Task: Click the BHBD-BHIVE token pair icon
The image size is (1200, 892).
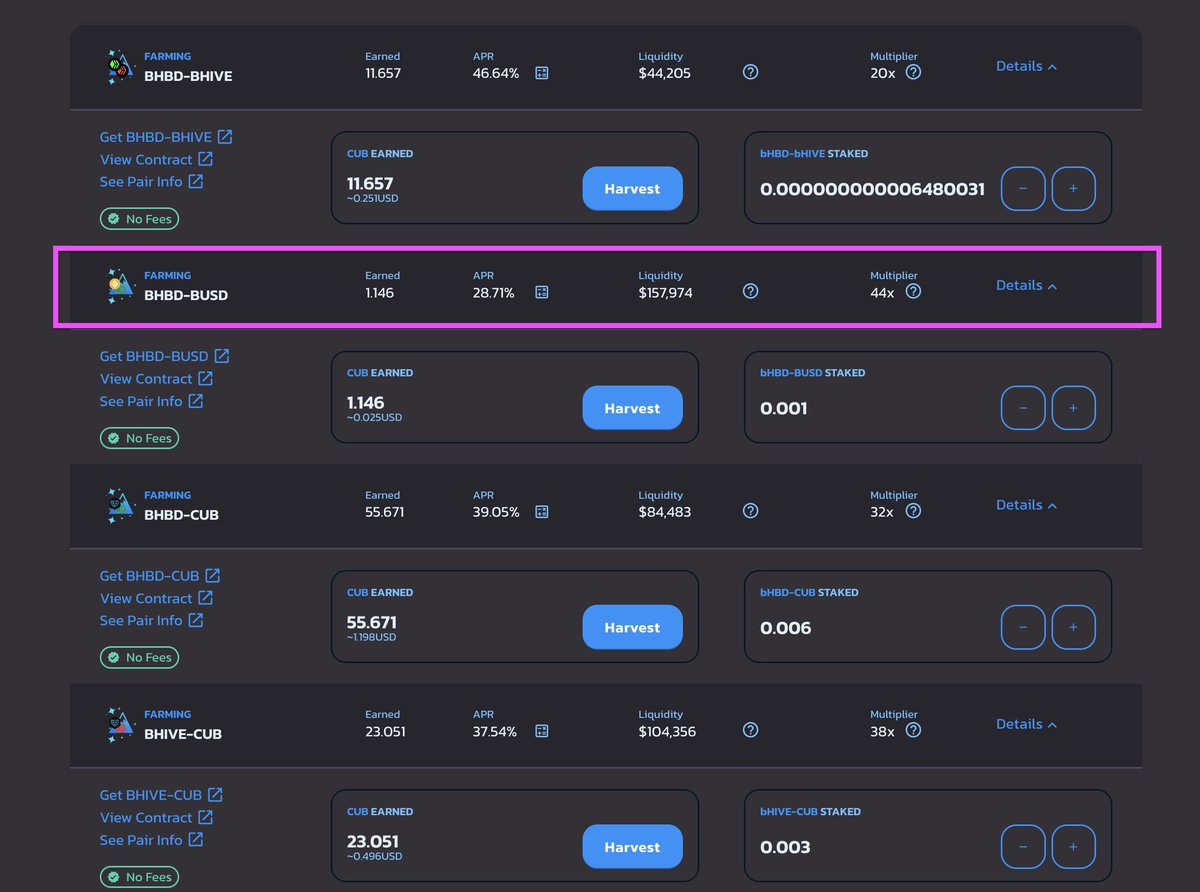Action: [x=119, y=67]
